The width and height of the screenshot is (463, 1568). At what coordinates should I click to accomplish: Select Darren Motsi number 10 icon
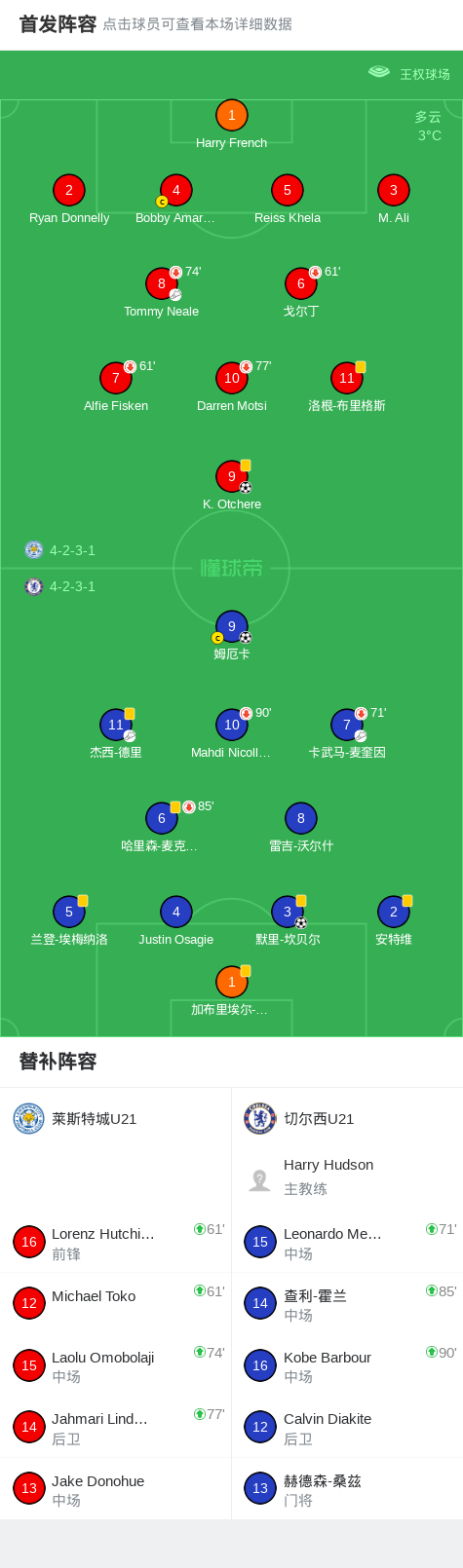pyautogui.click(x=231, y=378)
